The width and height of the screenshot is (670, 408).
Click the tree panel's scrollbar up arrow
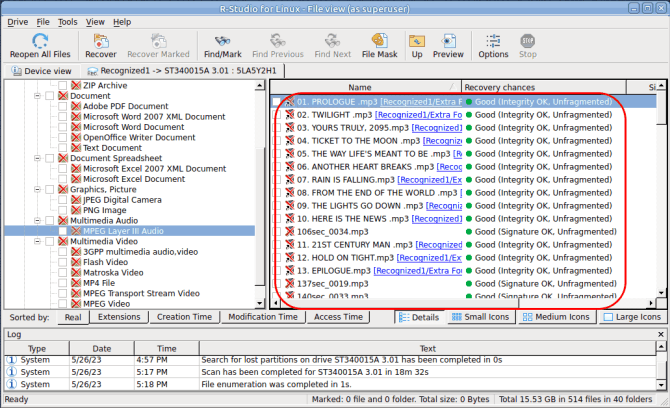[259, 86]
